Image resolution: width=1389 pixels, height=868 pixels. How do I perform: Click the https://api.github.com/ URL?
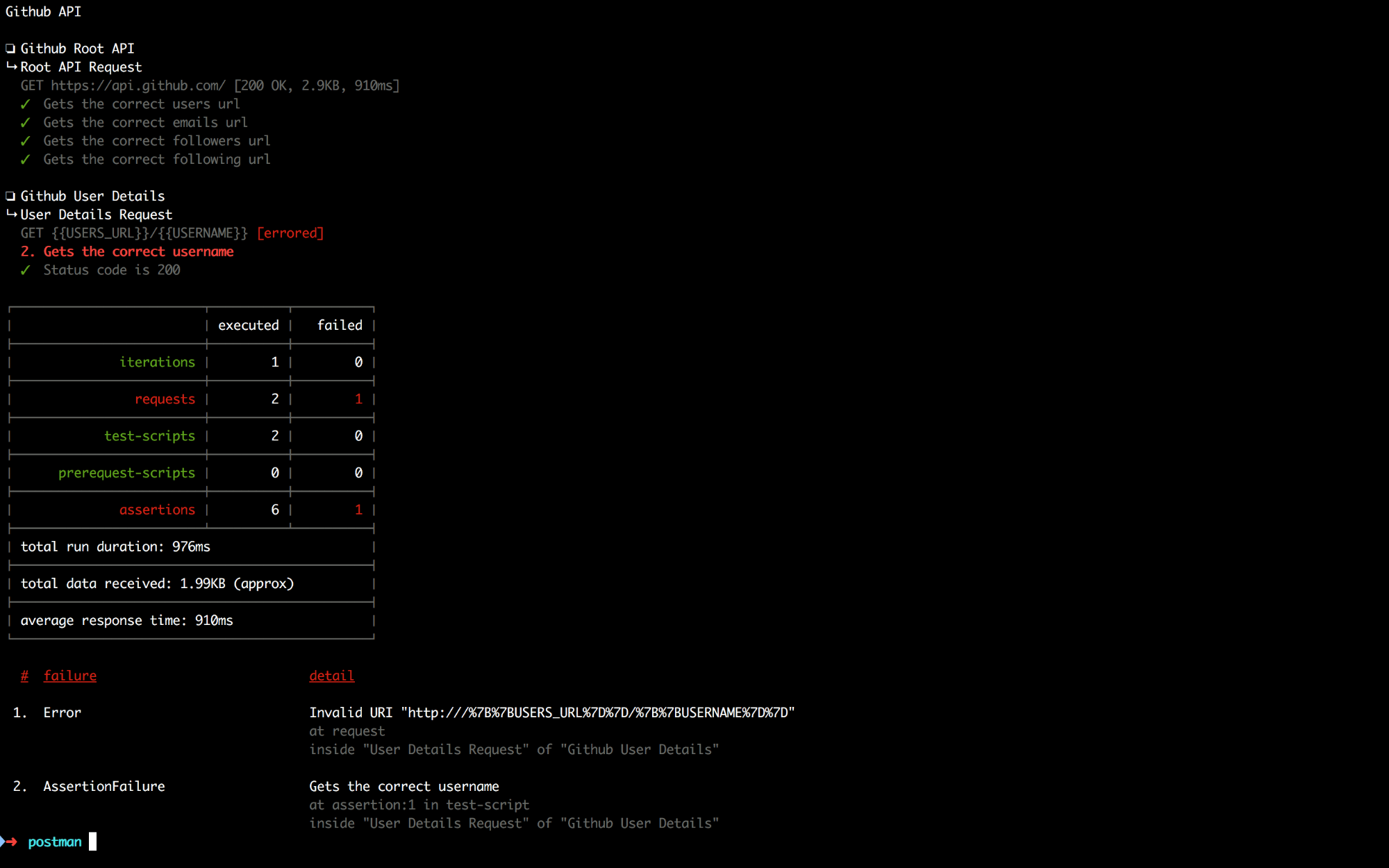pos(138,85)
